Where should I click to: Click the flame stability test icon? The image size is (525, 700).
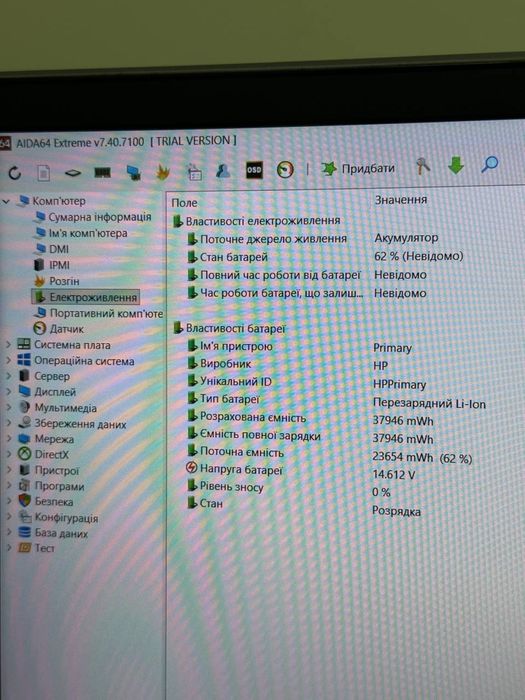(162, 172)
